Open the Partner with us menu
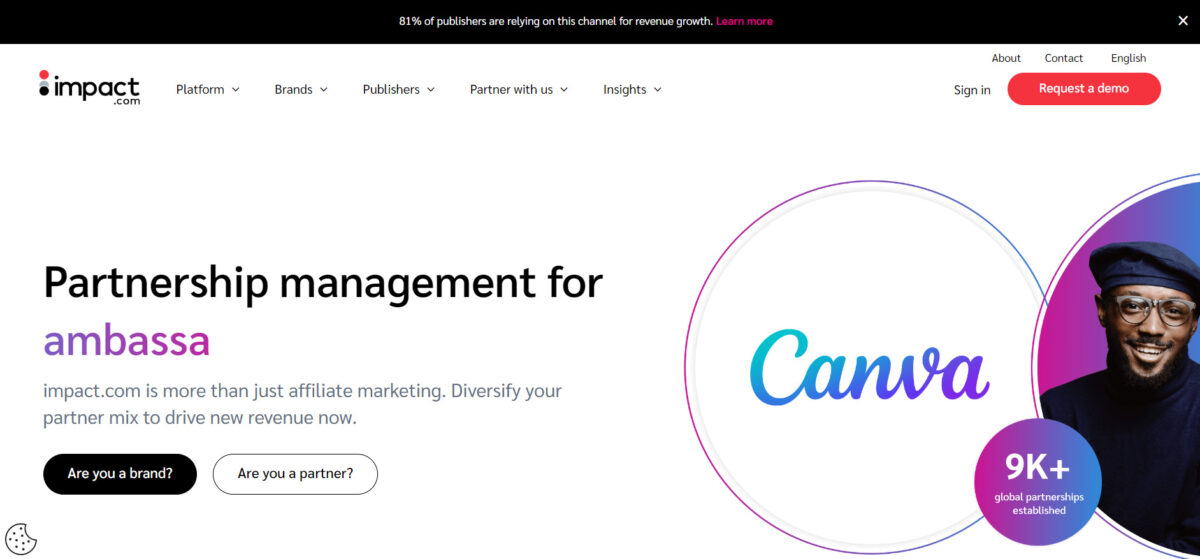 pyautogui.click(x=511, y=89)
